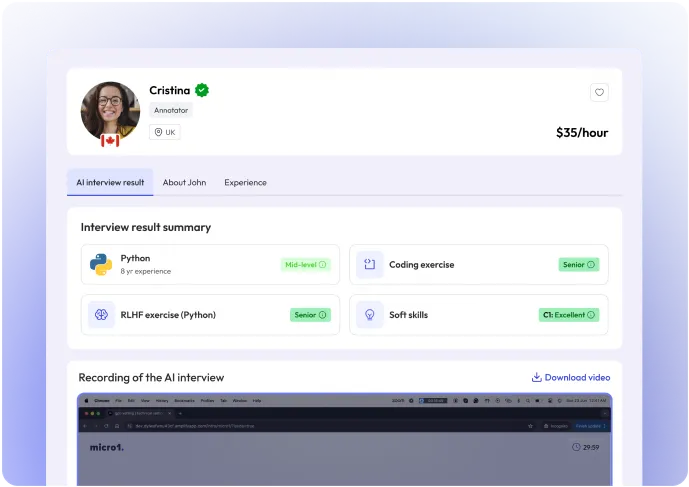Open the Experience tab
Image resolution: width=689 pixels, height=487 pixels.
coord(246,182)
